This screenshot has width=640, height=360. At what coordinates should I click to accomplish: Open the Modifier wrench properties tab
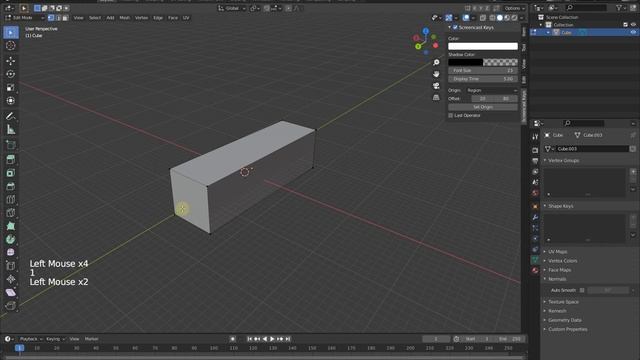click(535, 217)
